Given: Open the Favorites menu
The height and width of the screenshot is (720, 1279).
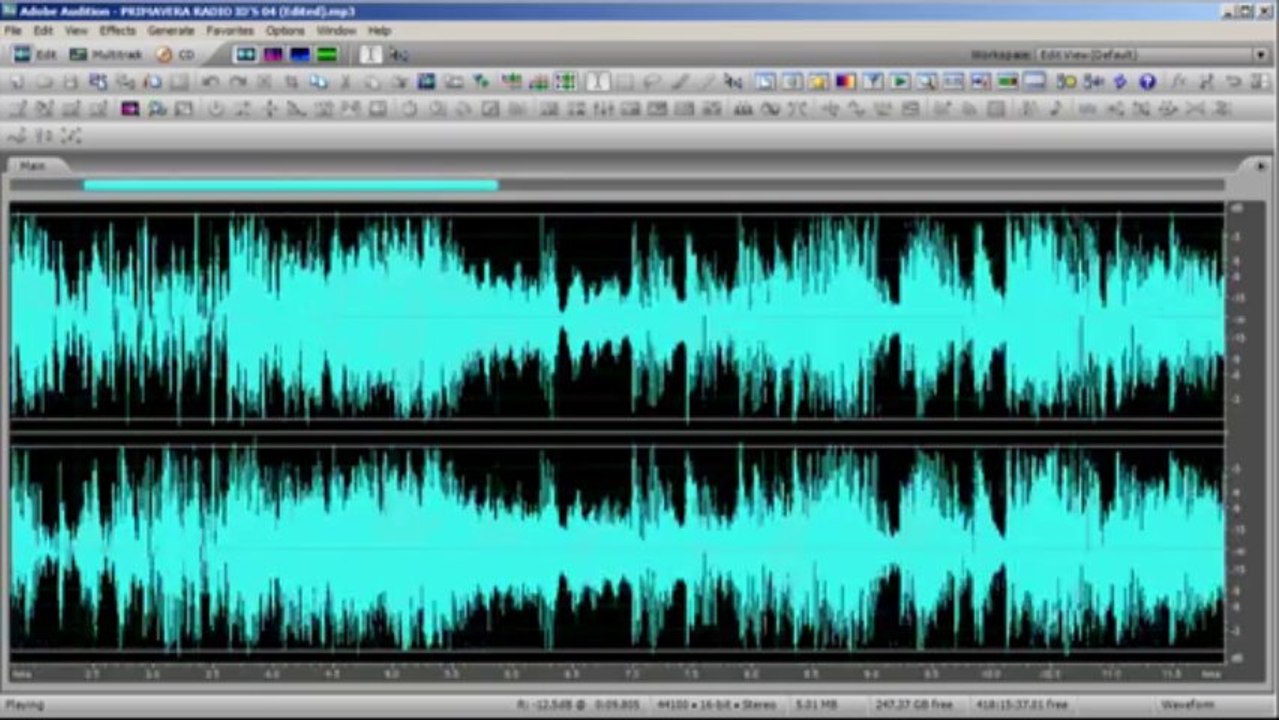Looking at the screenshot, I should pos(230,31).
